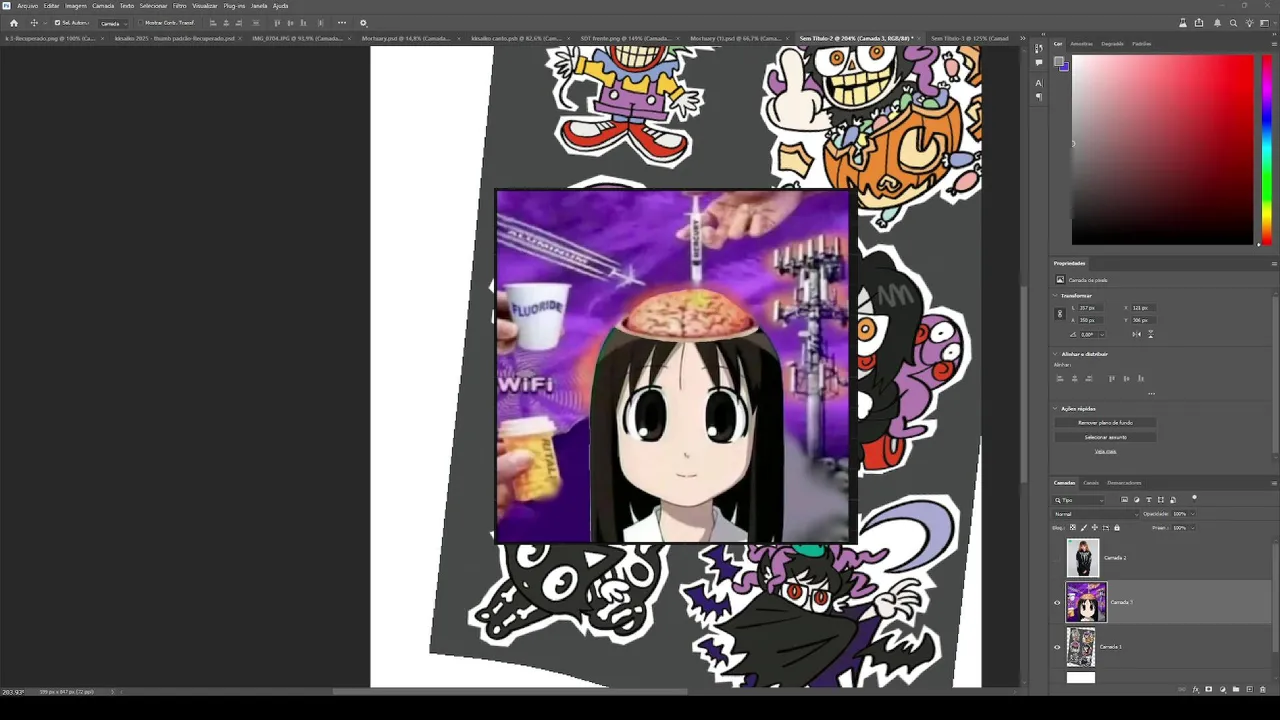Click the color picker gradient field

[1162, 149]
